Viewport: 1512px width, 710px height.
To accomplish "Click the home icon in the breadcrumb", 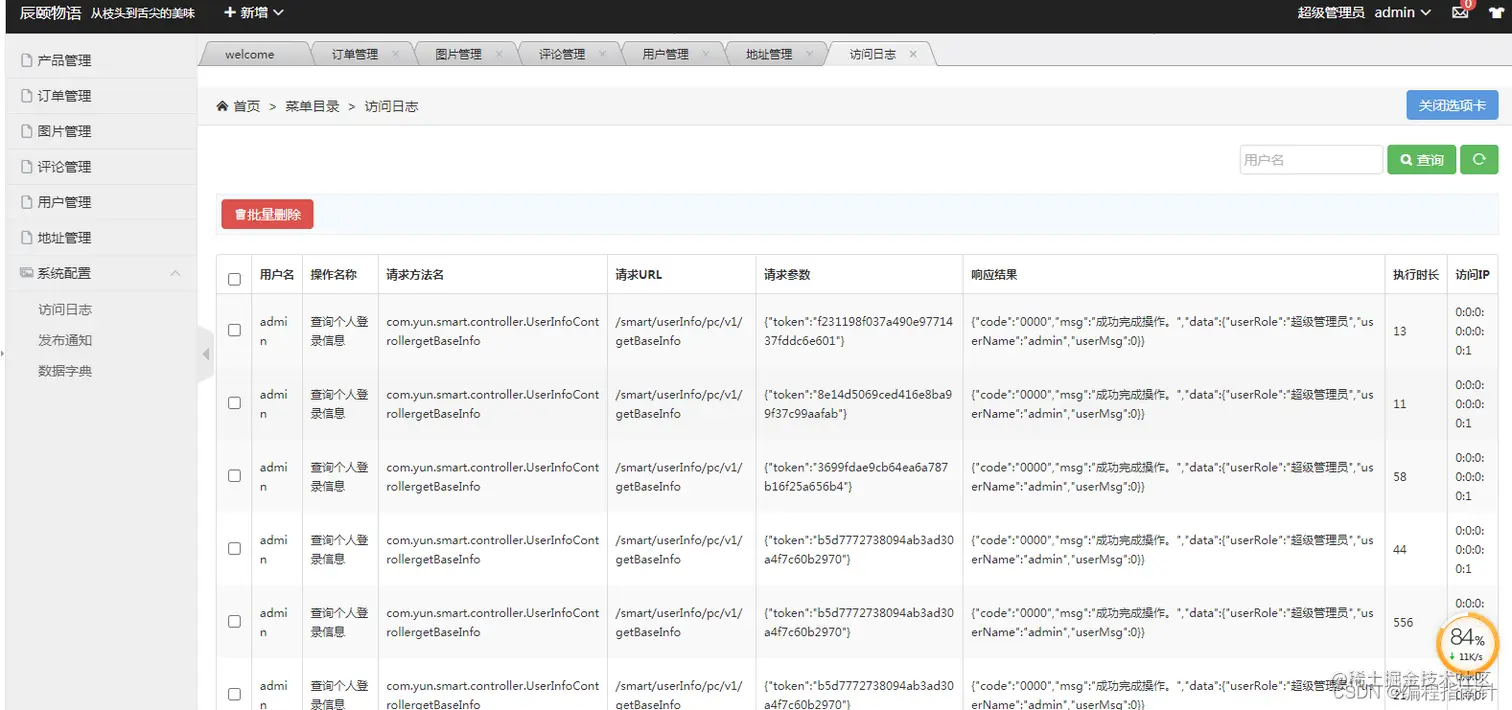I will [x=222, y=106].
